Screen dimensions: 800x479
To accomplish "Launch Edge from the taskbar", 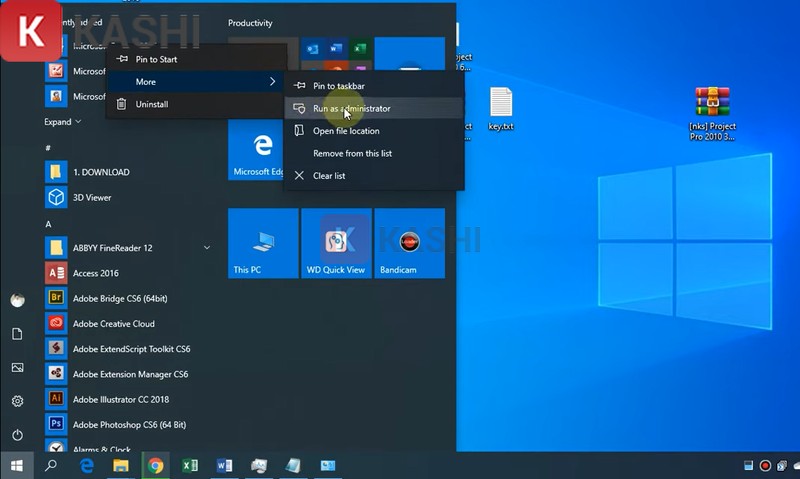I will coord(87,465).
